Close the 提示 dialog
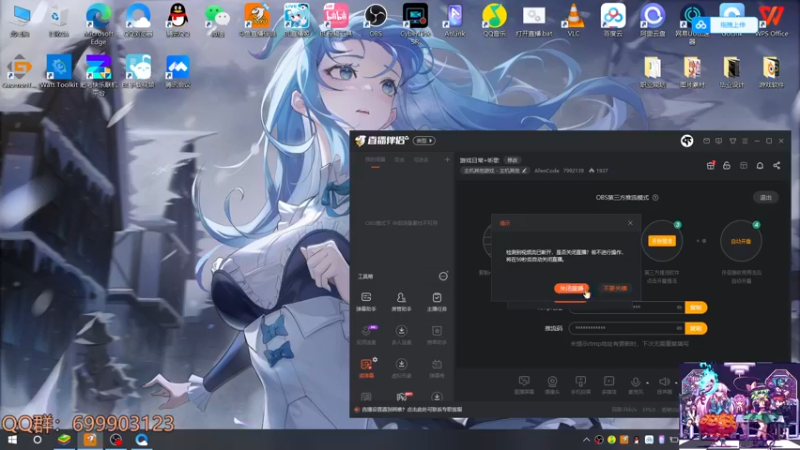 point(630,223)
